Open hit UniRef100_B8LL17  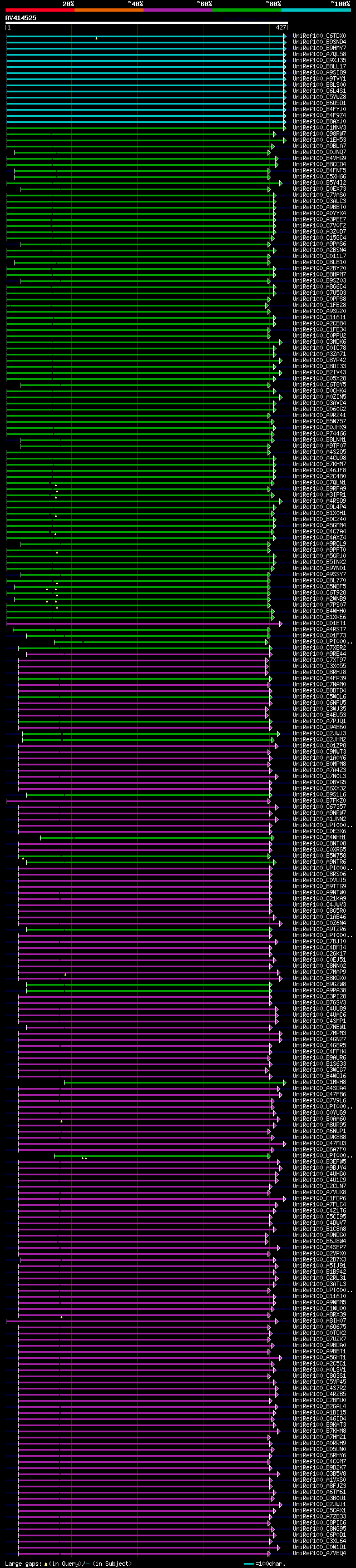coord(319,66)
